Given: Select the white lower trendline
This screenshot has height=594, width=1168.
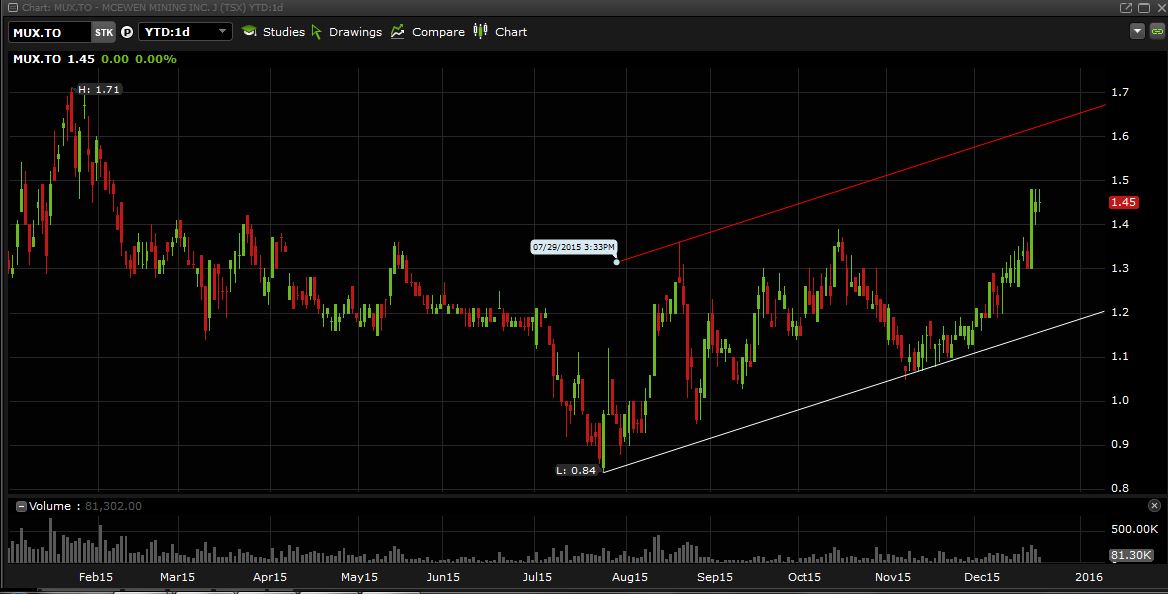Looking at the screenshot, I should [853, 391].
